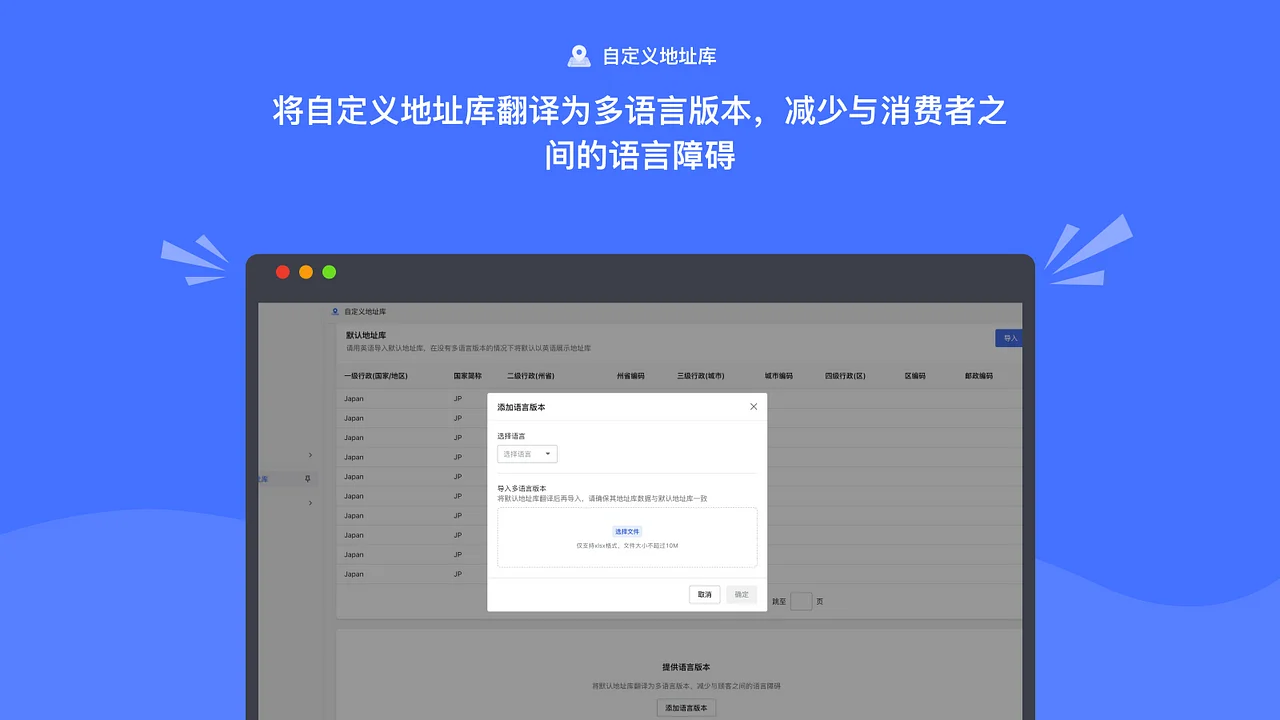Click the person icon beside 自定义地址库 breadcrumb

click(334, 311)
